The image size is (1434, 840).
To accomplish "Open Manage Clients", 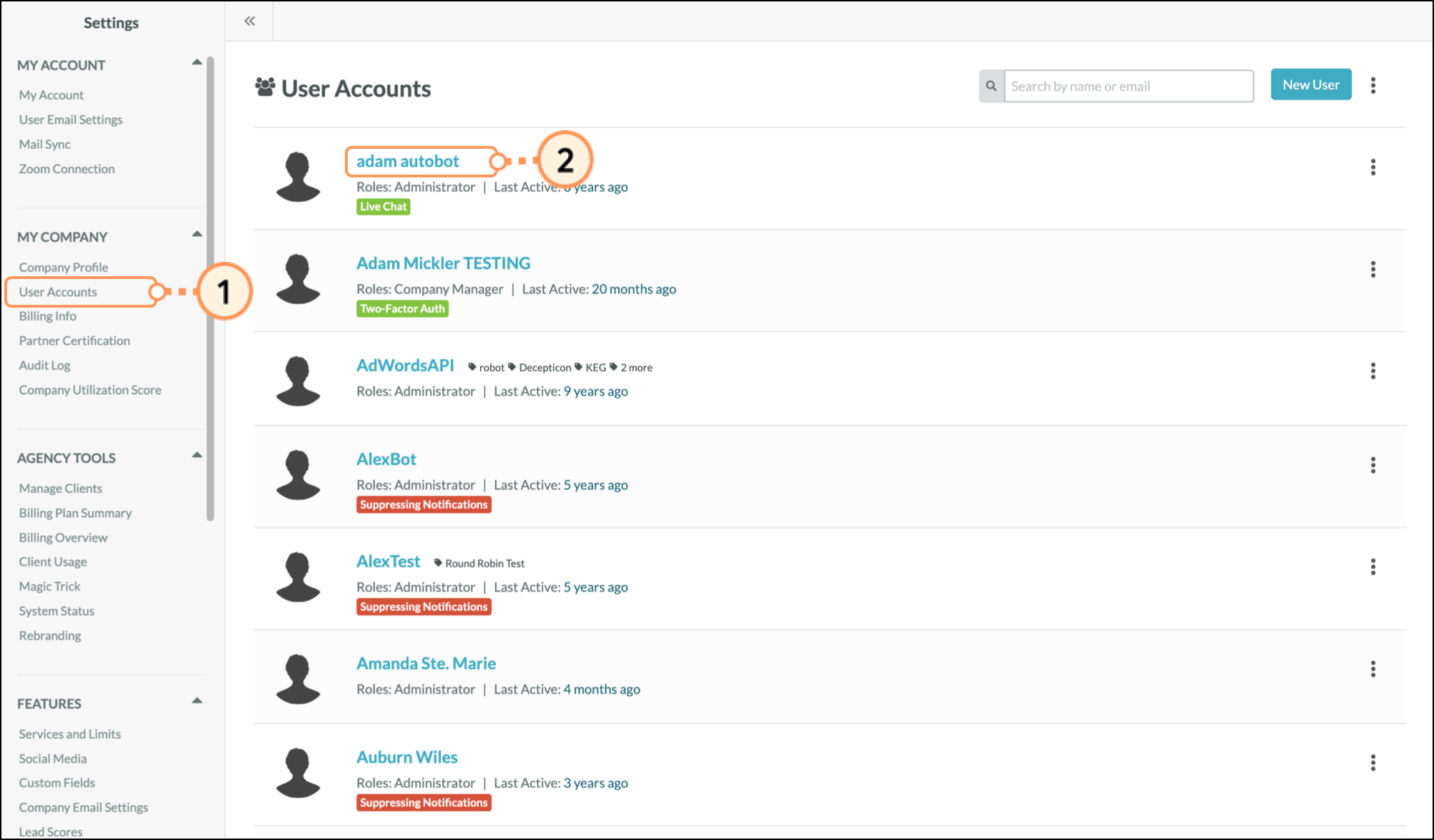I will 61,488.
